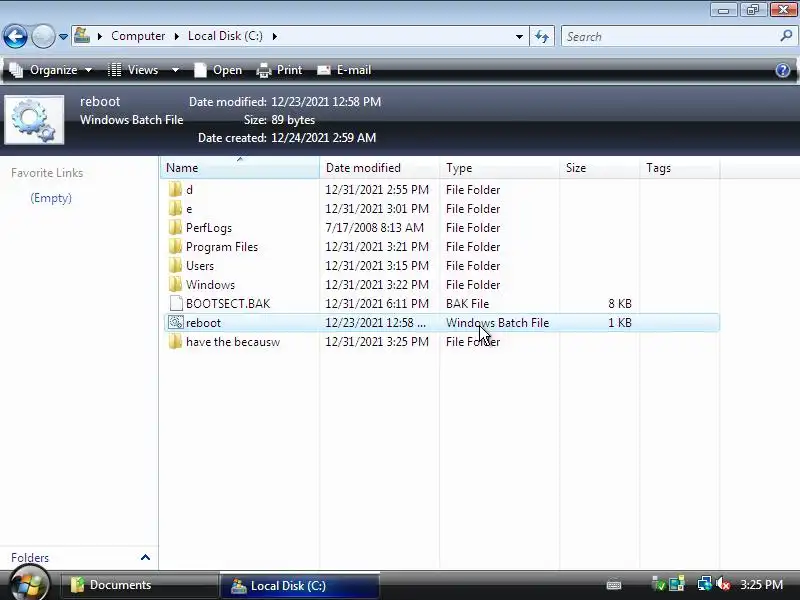Refresh the folder view

point(542,36)
